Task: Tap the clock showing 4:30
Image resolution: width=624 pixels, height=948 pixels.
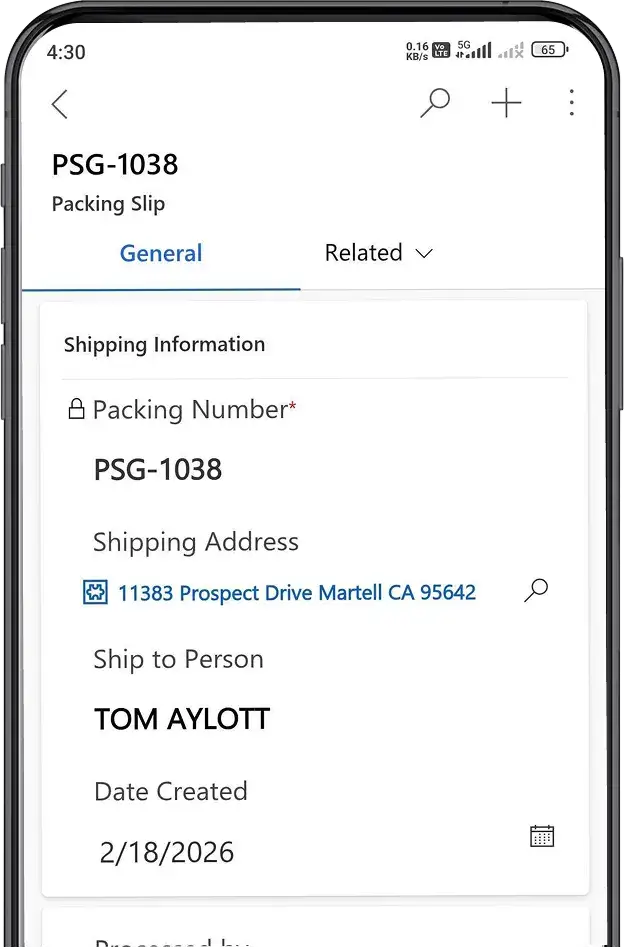Action: pyautogui.click(x=66, y=53)
